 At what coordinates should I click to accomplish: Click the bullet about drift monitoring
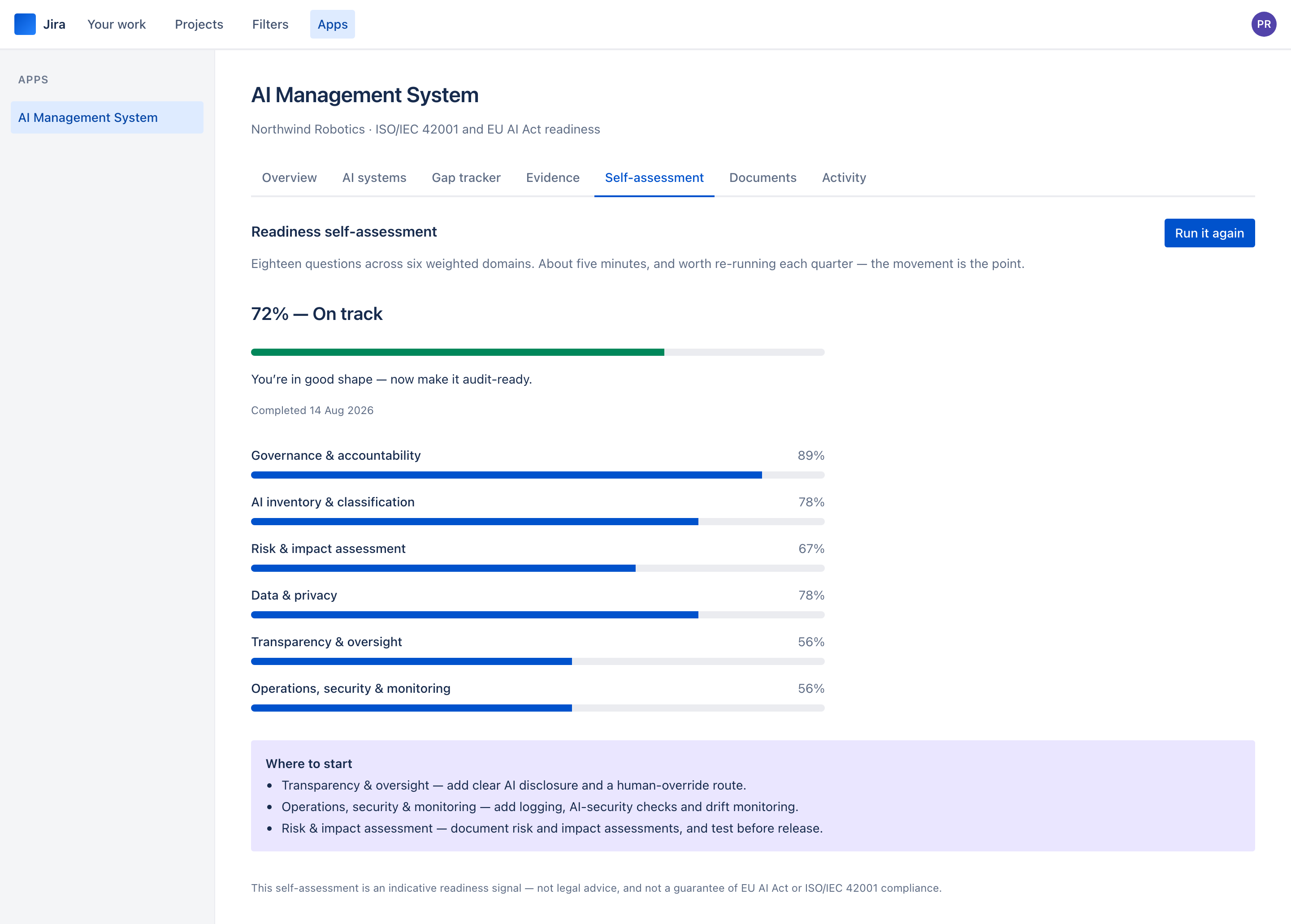[x=540, y=807]
